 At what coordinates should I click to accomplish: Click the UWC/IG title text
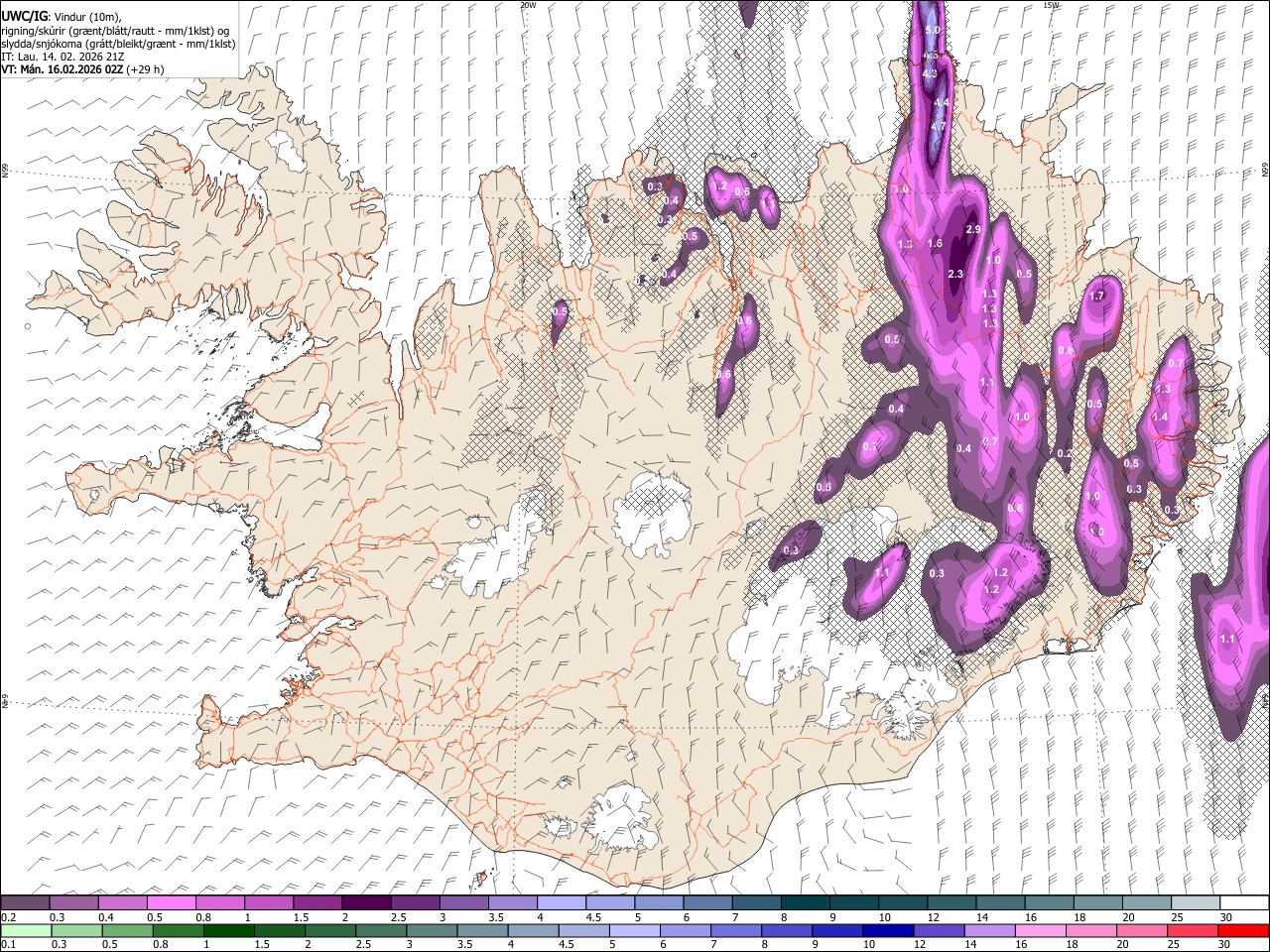coord(24,16)
